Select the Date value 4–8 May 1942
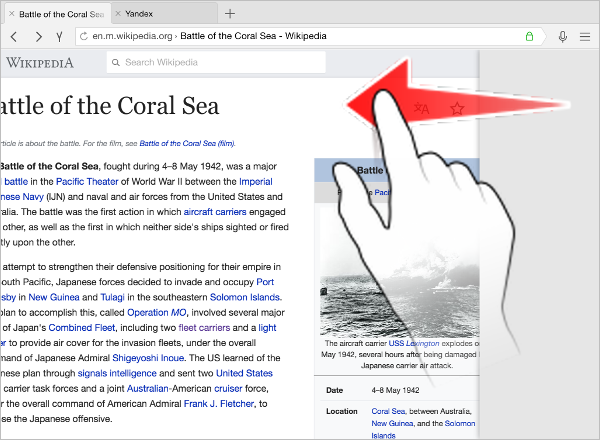The height and width of the screenshot is (440, 600). 395,391
